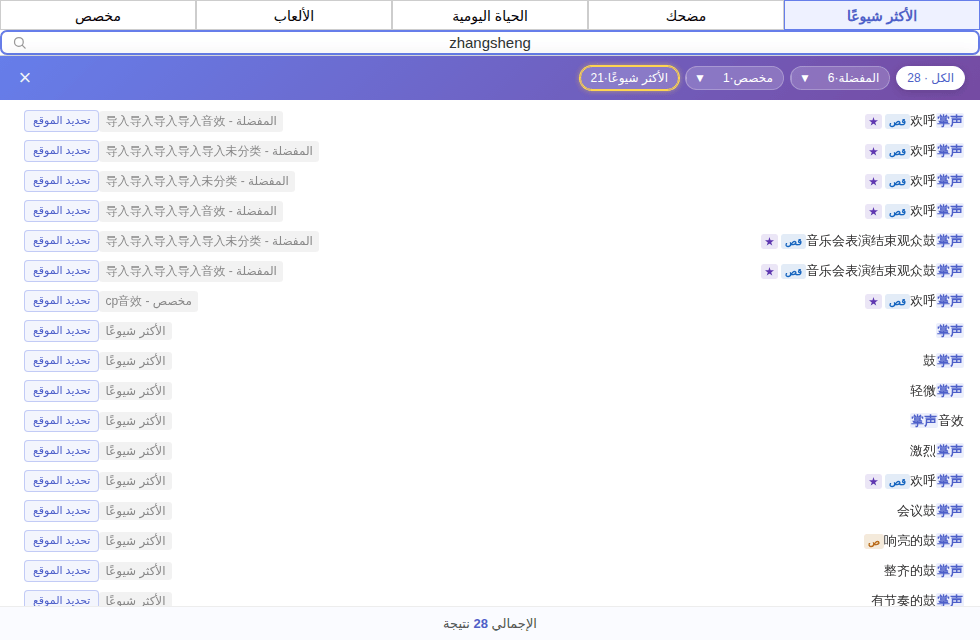Click تحديد الموقع for the 激烈掌声 row
Viewport: 980px width, 640px height.
coord(61,451)
